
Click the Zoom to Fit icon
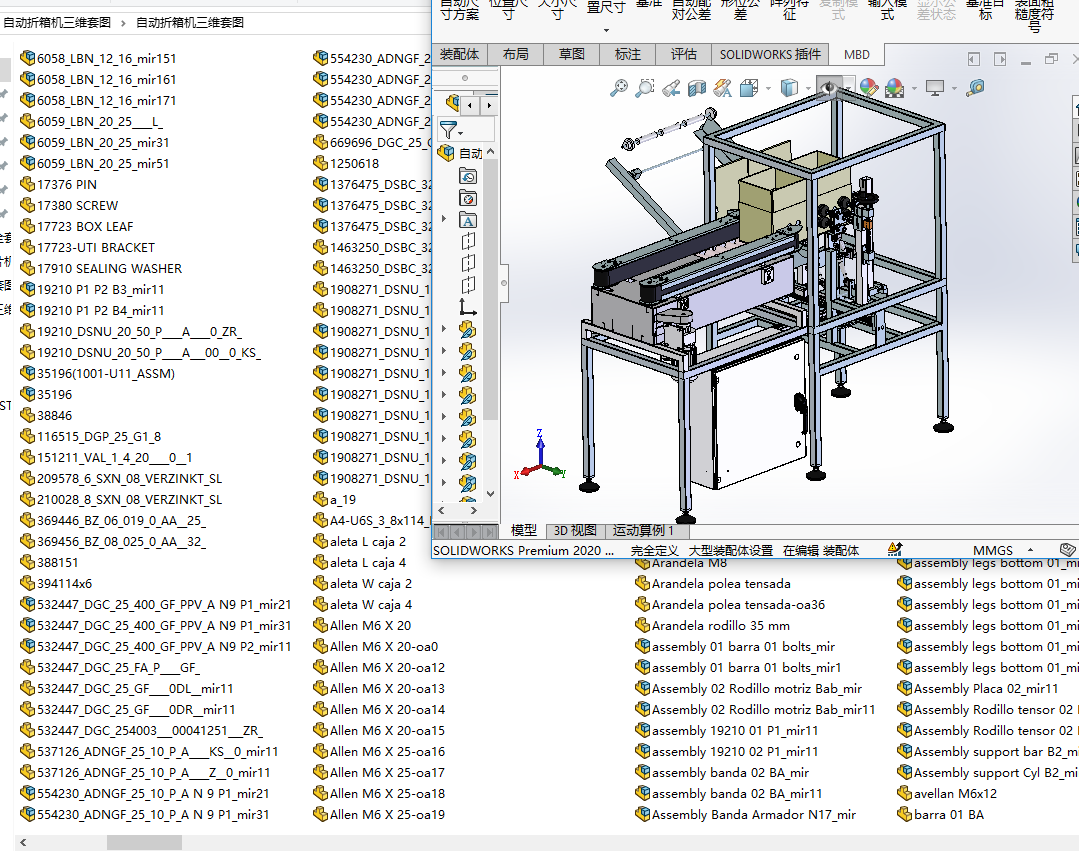point(620,89)
